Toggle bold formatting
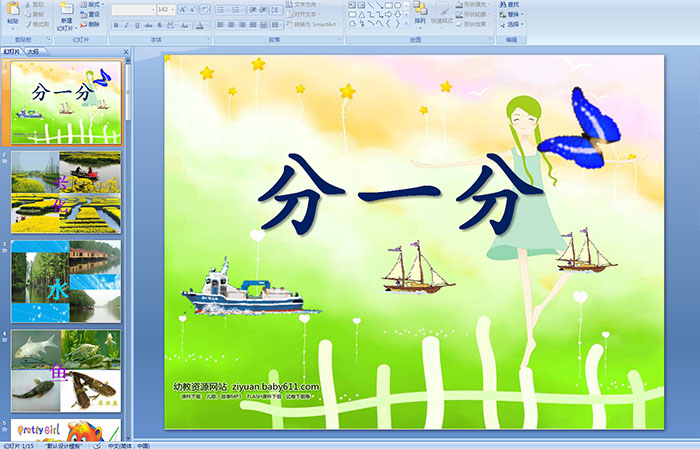This screenshot has height=449, width=700. coord(114,24)
